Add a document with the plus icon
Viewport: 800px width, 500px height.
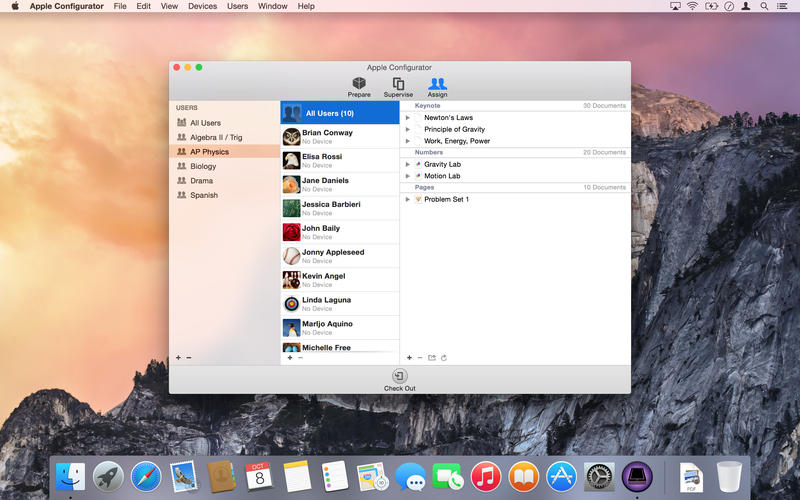[408, 357]
